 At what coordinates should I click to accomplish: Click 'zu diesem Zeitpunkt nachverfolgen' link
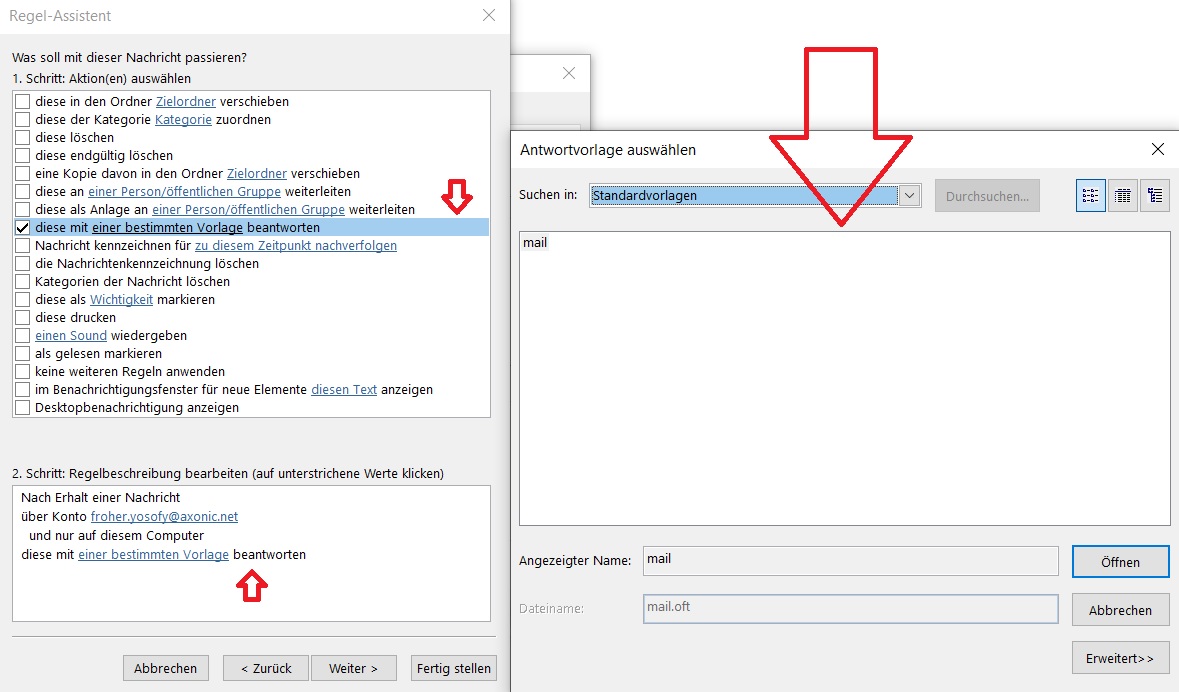(x=296, y=246)
